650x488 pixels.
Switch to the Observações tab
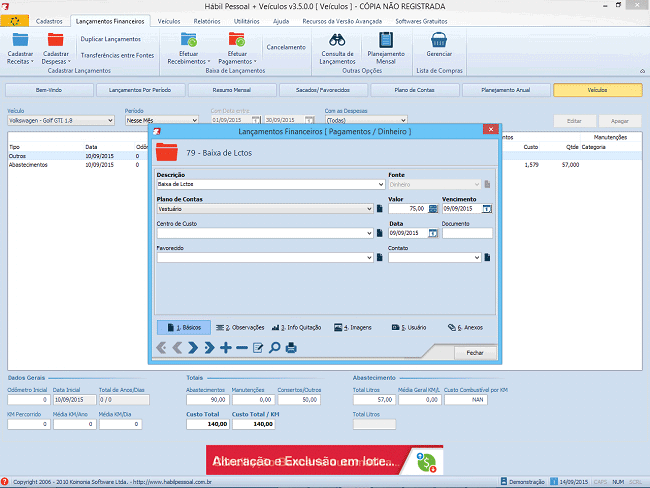click(x=240, y=327)
